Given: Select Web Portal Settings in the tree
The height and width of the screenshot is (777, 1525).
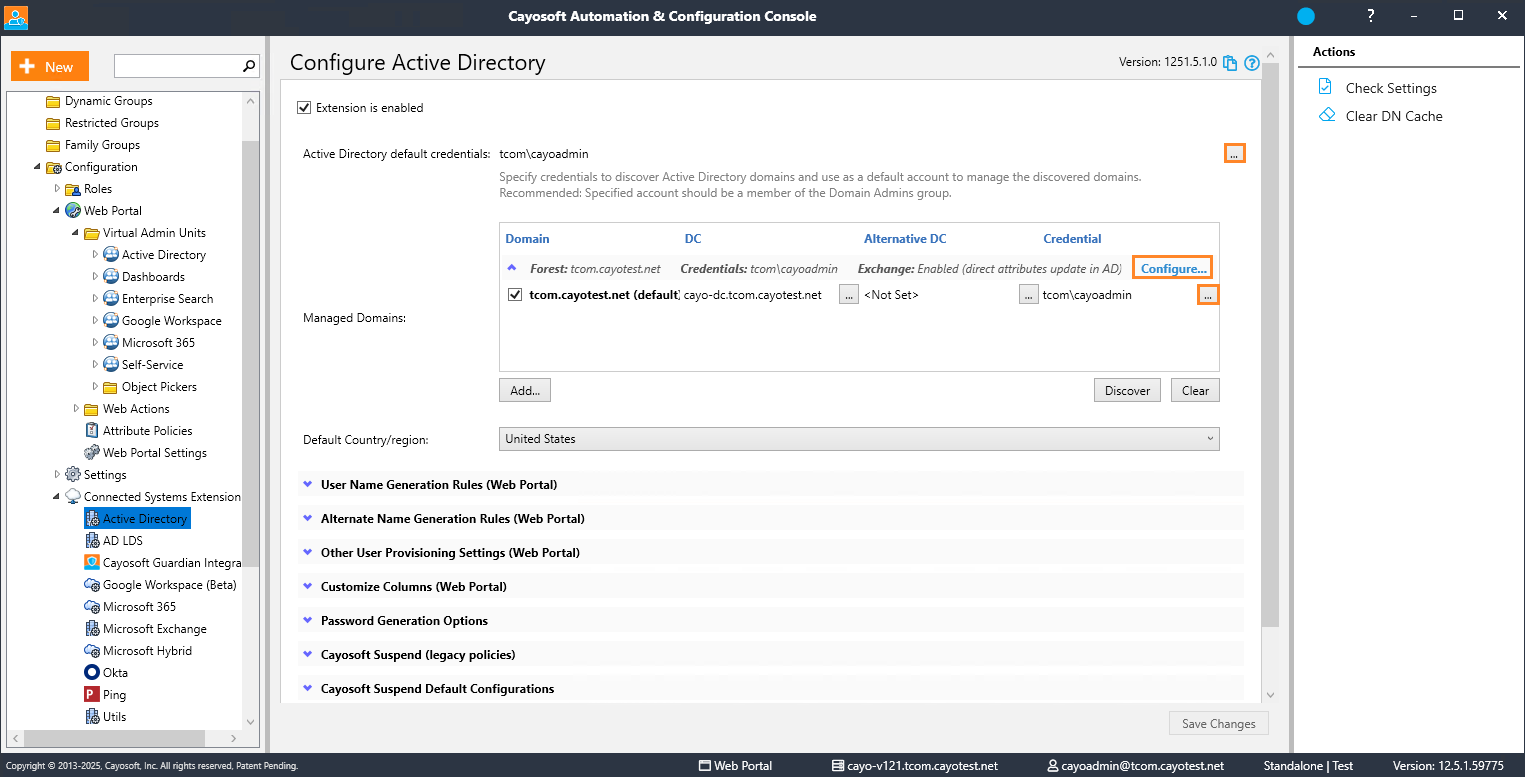Looking at the screenshot, I should (x=154, y=453).
